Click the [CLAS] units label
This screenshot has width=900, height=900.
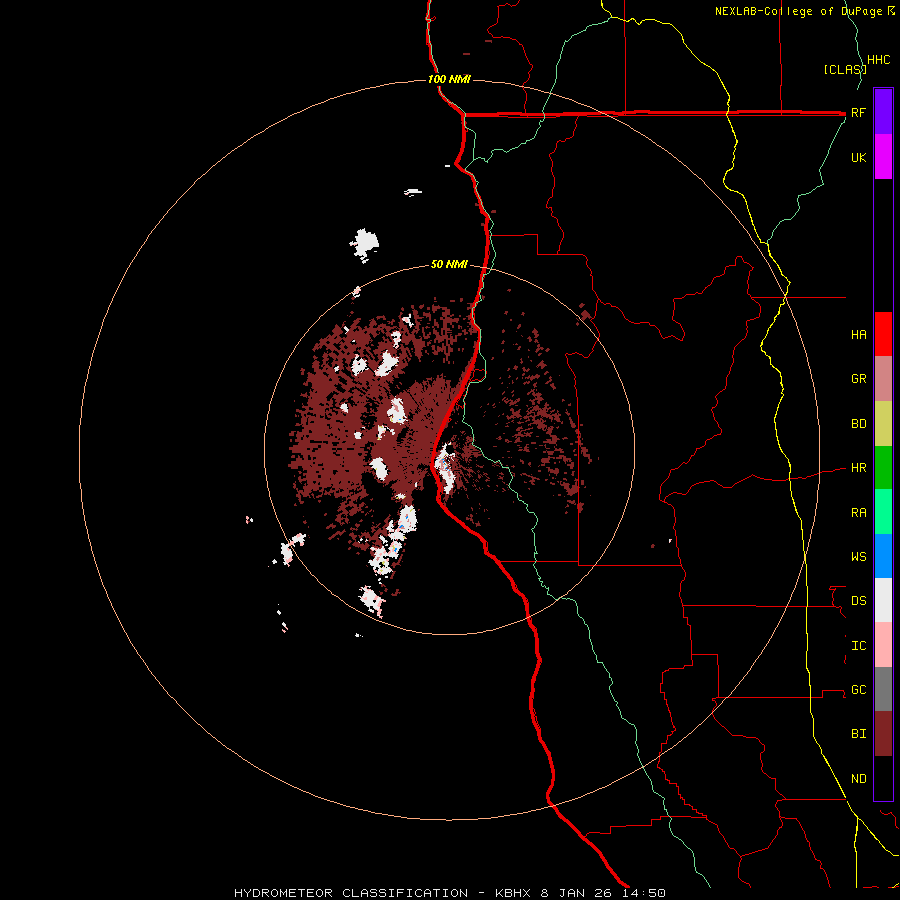[x=844, y=69]
